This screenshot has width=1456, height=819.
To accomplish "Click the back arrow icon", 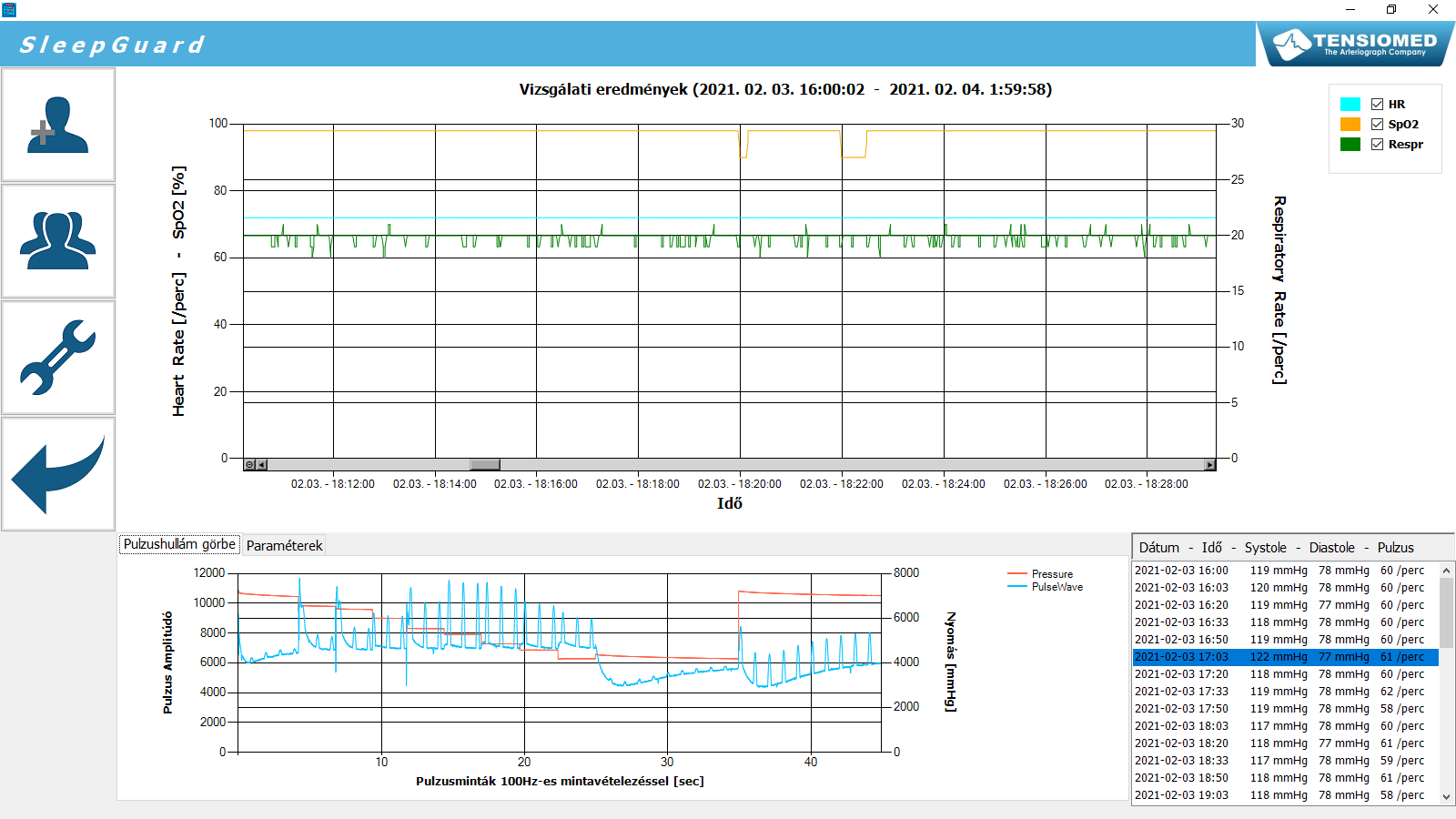I will pos(58,474).
